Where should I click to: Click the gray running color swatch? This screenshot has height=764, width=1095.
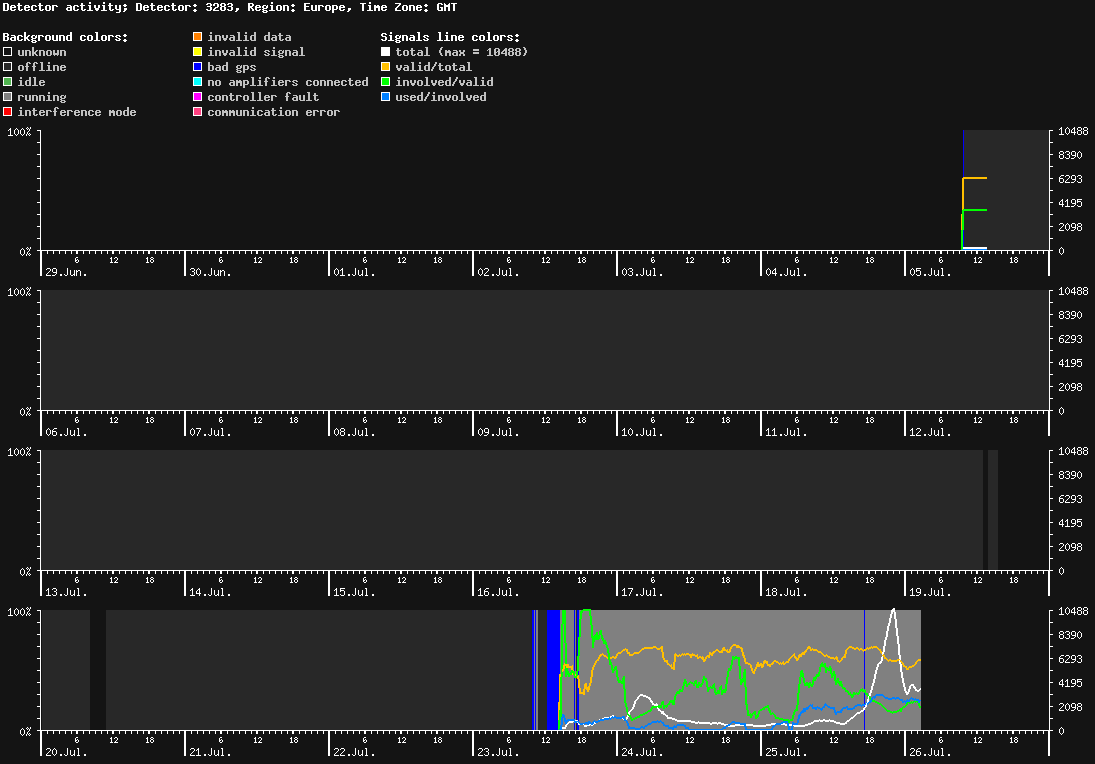coord(8,97)
